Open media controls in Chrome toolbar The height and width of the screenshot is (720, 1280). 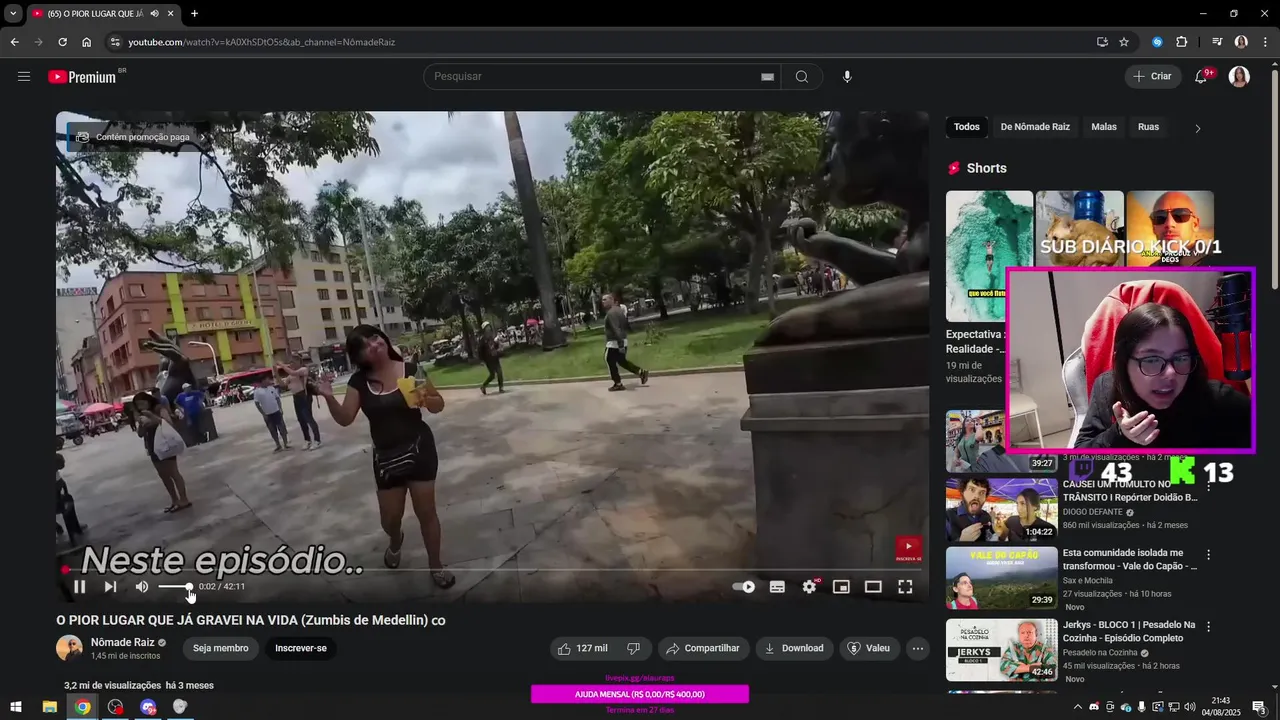pyautogui.click(x=1217, y=42)
